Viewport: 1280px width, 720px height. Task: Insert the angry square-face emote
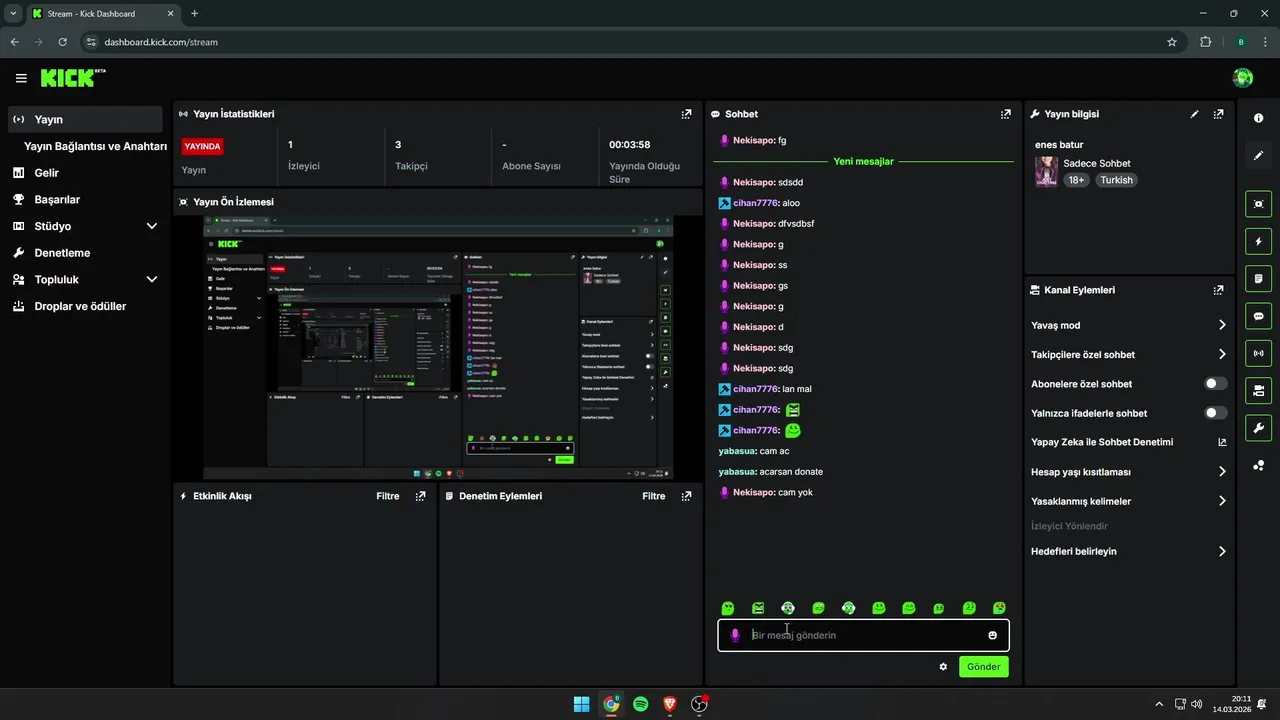tap(758, 608)
